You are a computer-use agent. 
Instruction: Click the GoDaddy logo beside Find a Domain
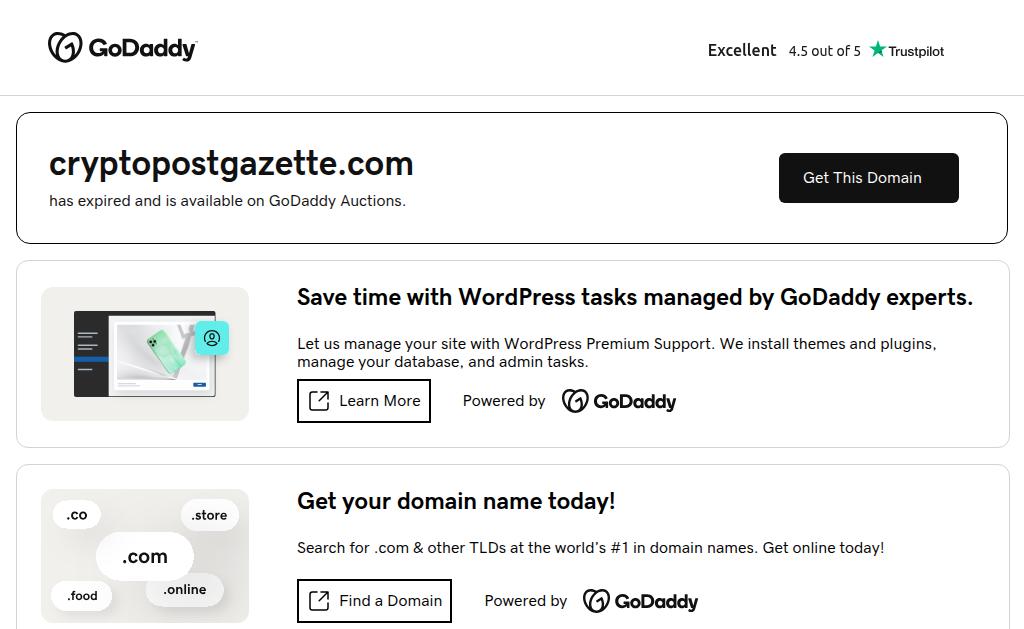click(641, 601)
